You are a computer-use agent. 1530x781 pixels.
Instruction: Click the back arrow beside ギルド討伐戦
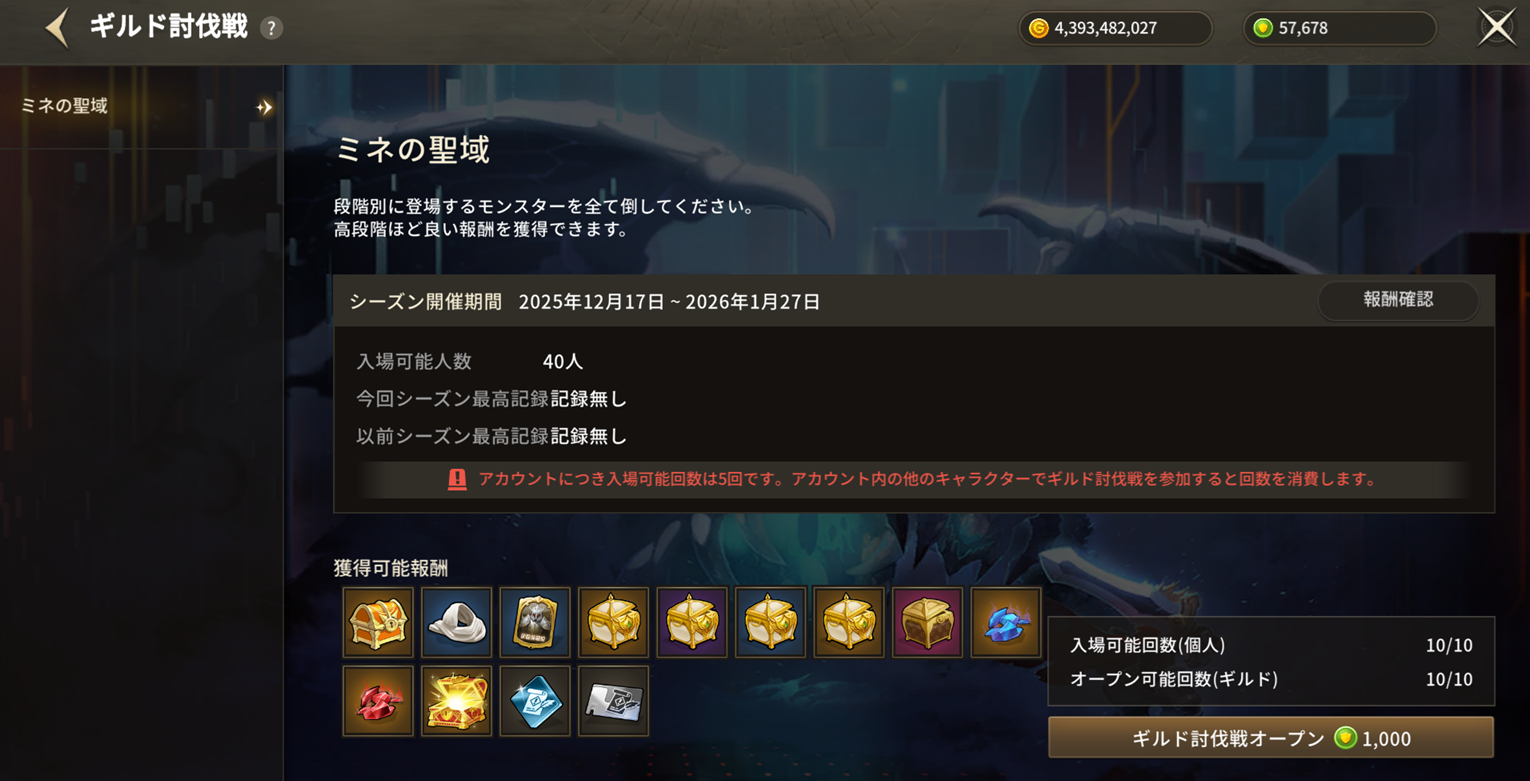point(58,28)
